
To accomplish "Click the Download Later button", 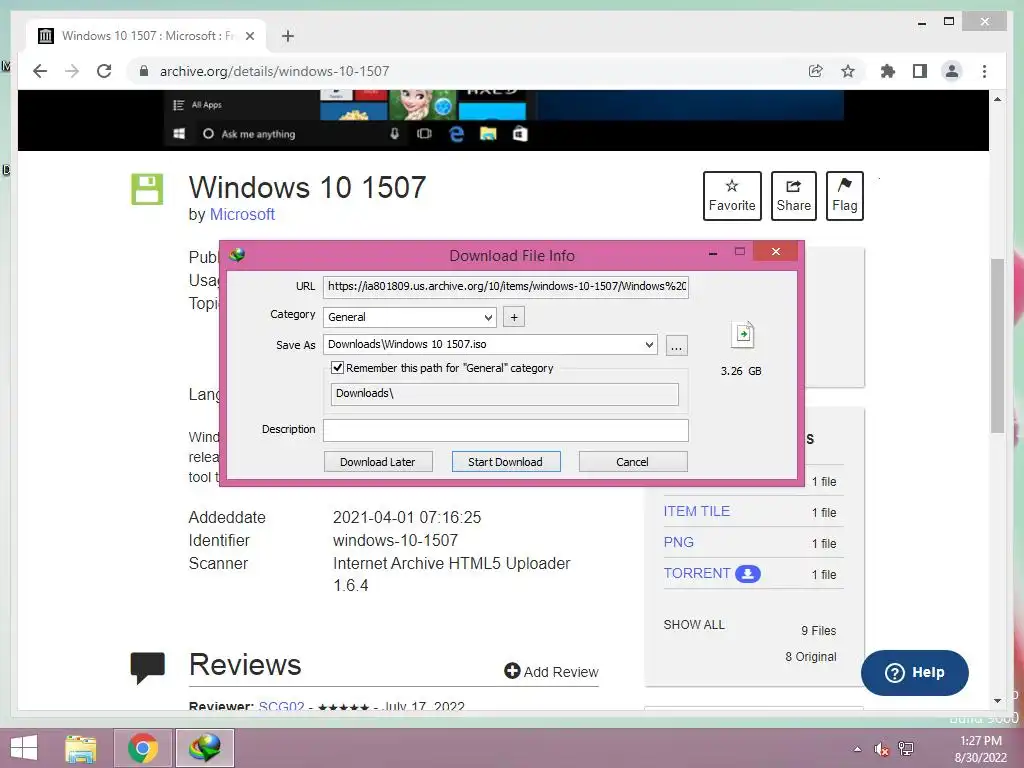I will [x=378, y=462].
